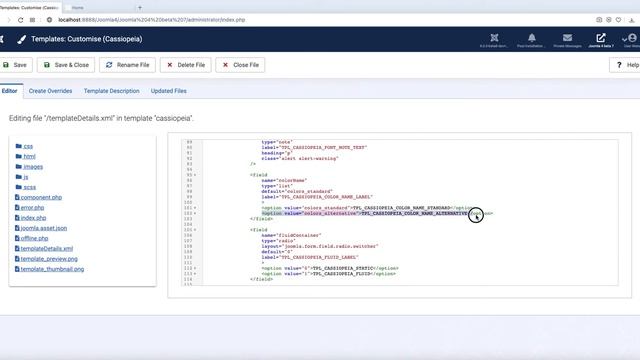The image size is (640, 360).
Task: Click the browser grid icon beside reload
Action: [32, 20]
